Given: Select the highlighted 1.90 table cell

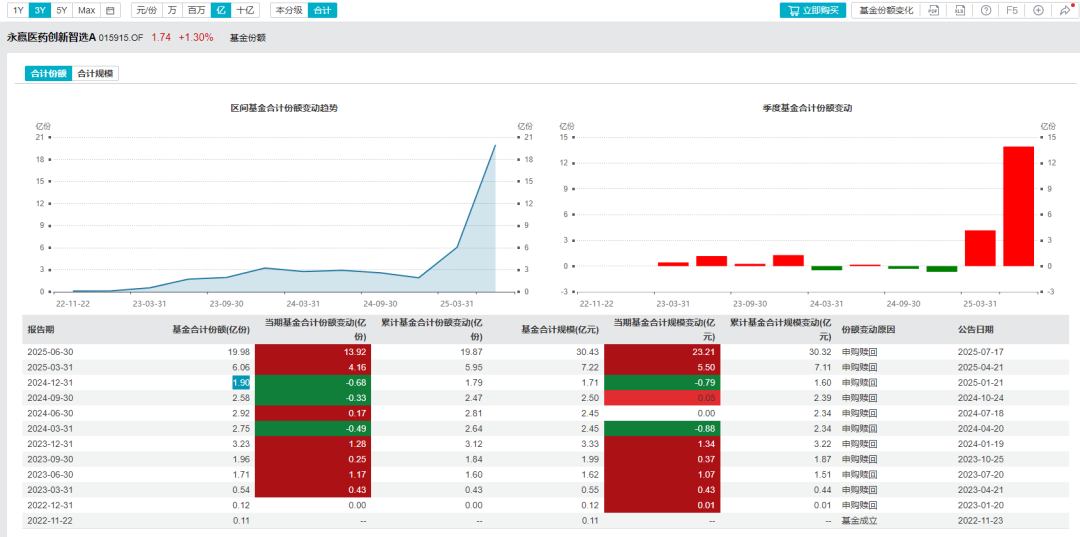Looking at the screenshot, I should [x=240, y=382].
